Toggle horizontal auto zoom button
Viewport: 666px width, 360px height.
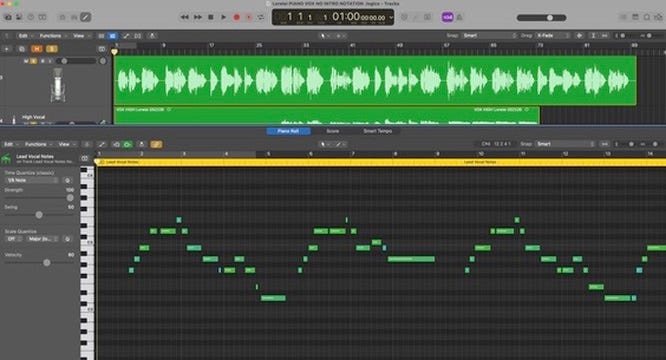tap(605, 36)
